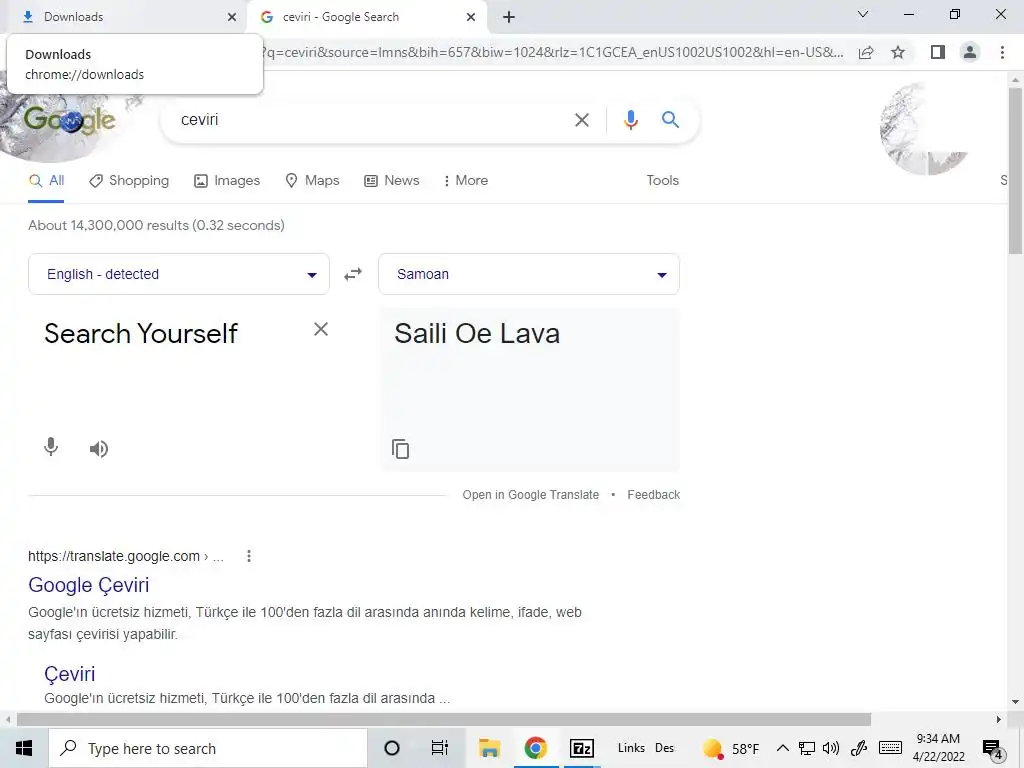Open the Çeviri sub-result link
This screenshot has width=1024, height=768.
pyautogui.click(x=70, y=674)
